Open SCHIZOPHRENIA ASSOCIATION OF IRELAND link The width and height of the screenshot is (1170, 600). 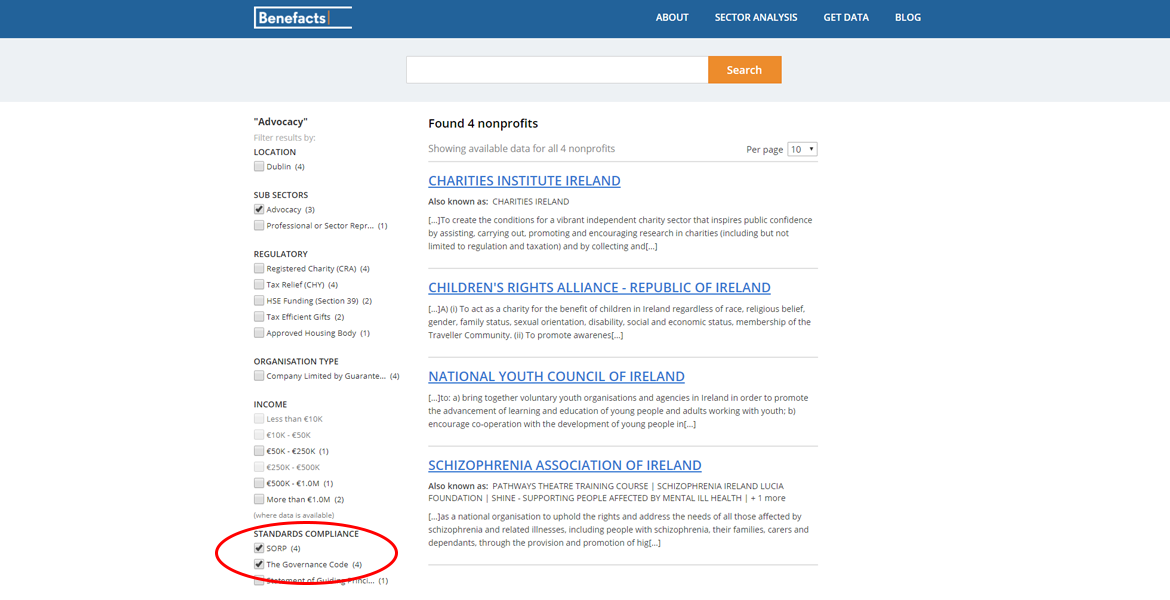(564, 465)
